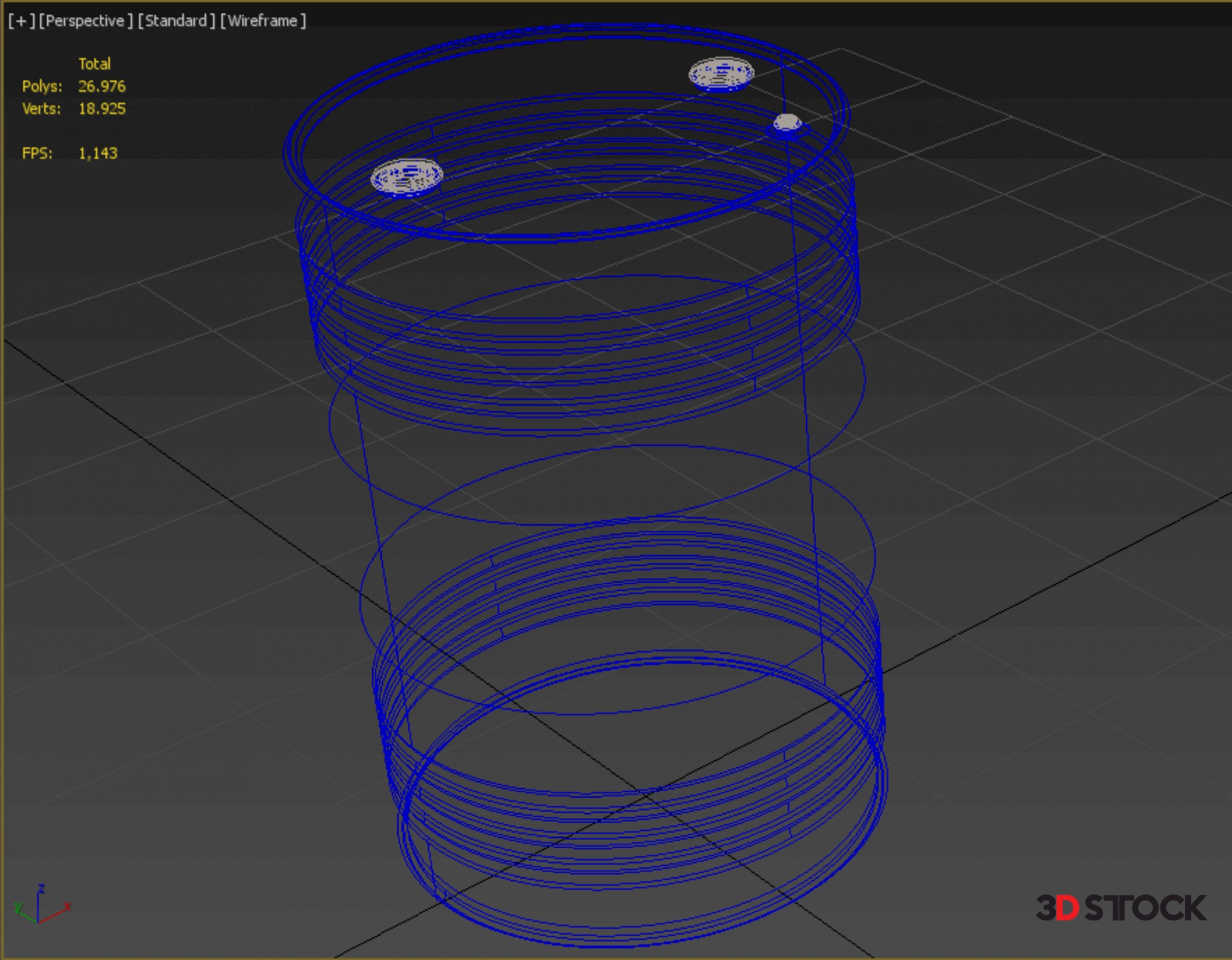Click the Verts count statistic

tap(101, 108)
